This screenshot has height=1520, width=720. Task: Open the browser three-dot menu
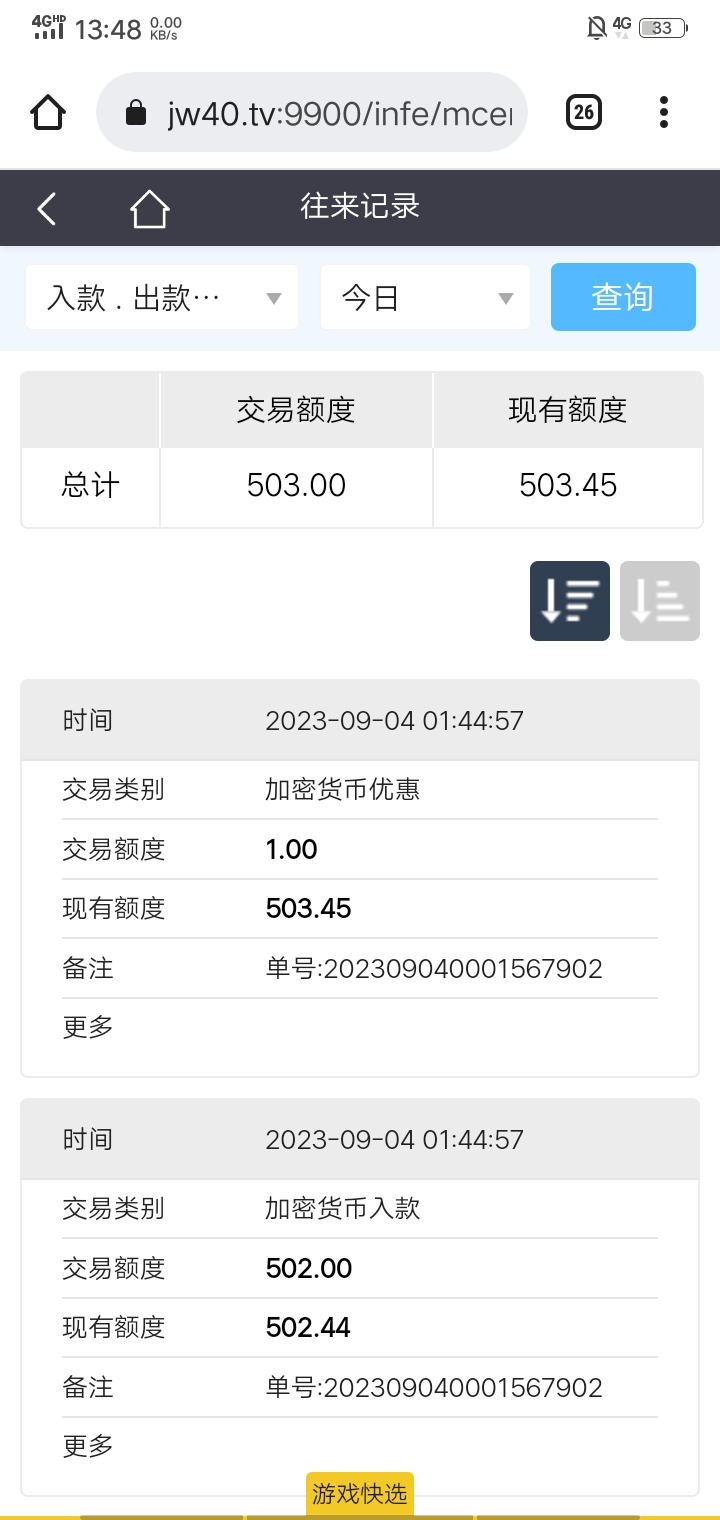(x=663, y=112)
